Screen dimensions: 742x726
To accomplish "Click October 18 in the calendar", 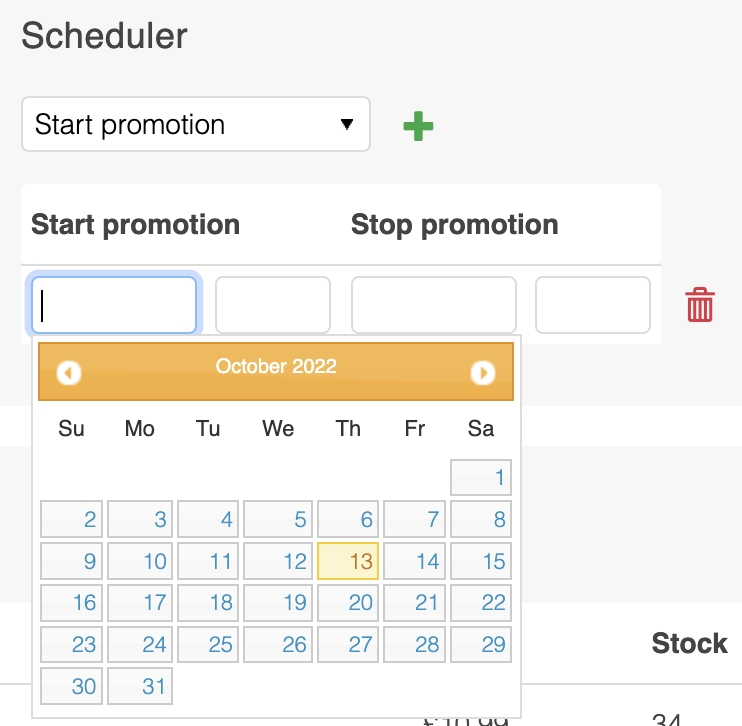I will (208, 603).
